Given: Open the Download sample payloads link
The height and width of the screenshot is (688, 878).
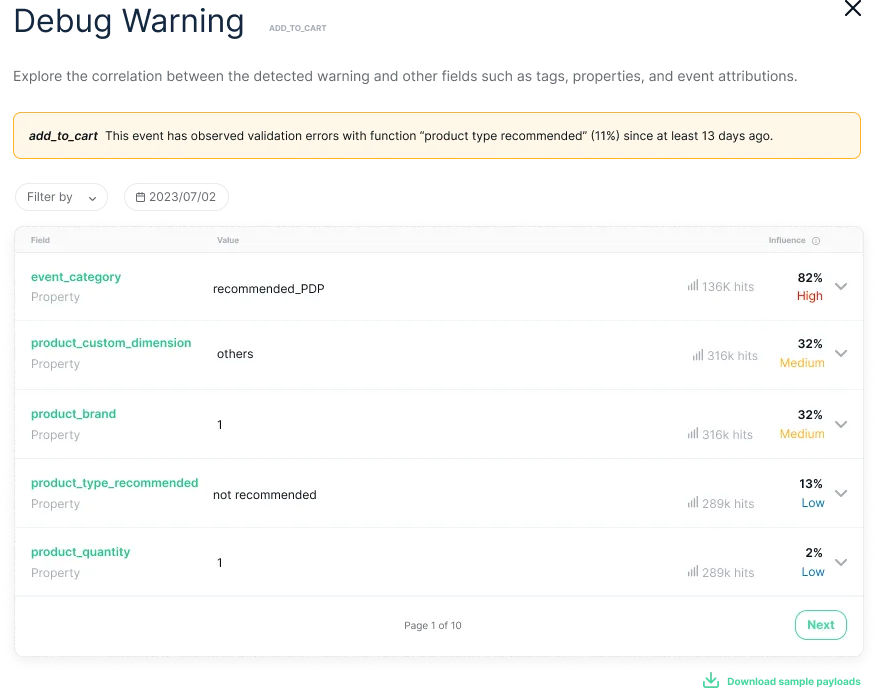Looking at the screenshot, I should click(795, 679).
